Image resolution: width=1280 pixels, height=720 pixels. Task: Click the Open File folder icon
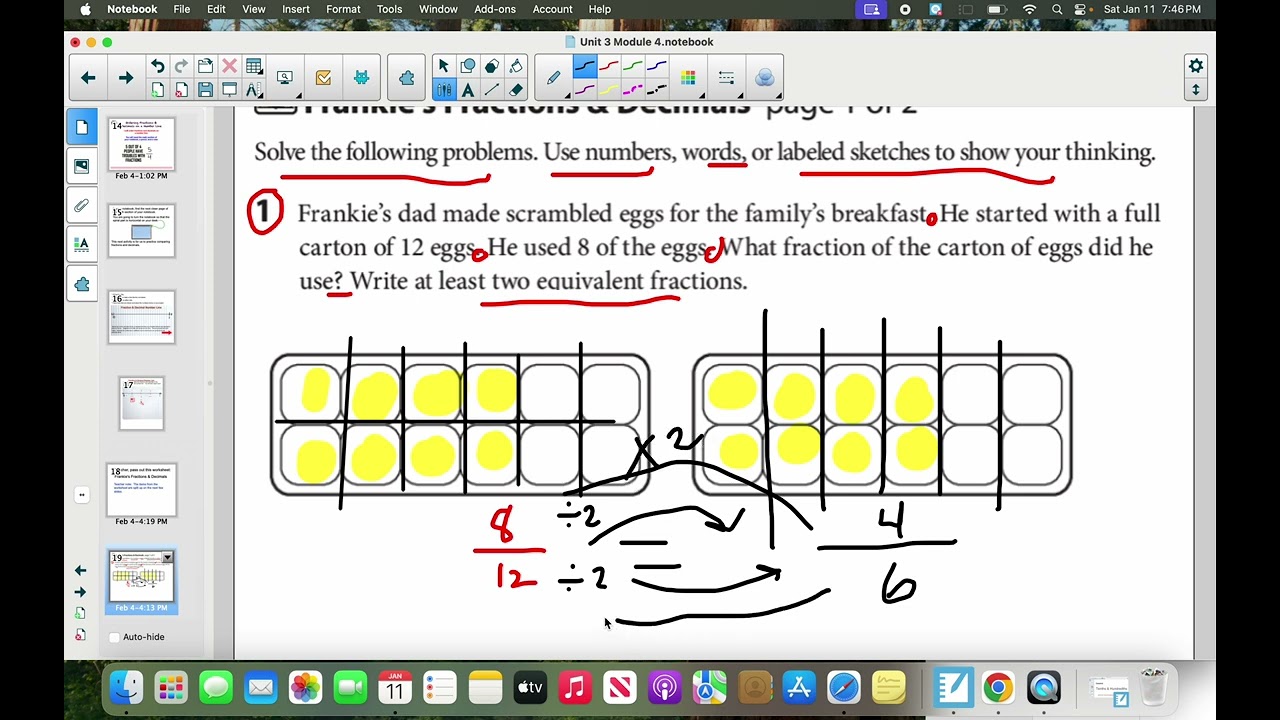205,66
